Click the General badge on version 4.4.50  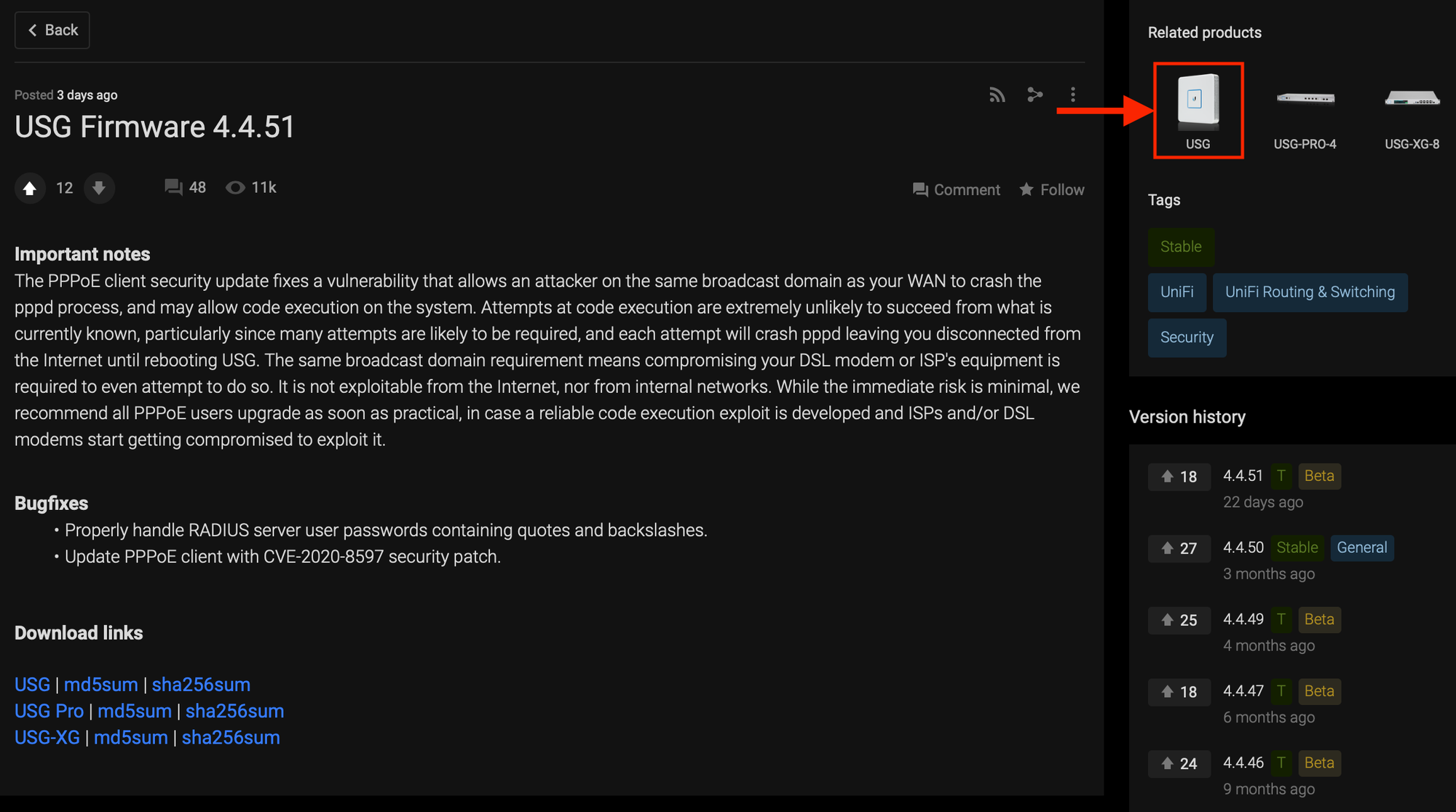pos(1362,548)
